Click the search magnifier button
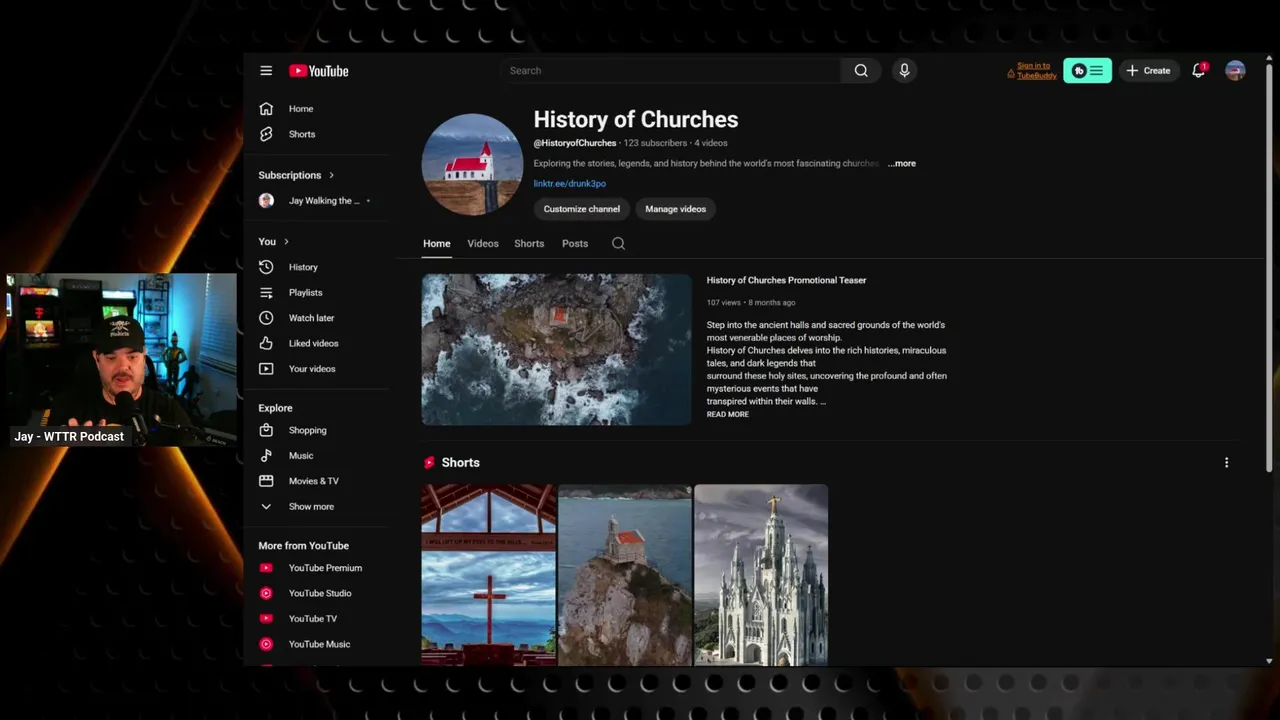The image size is (1280, 720). pyautogui.click(x=861, y=71)
